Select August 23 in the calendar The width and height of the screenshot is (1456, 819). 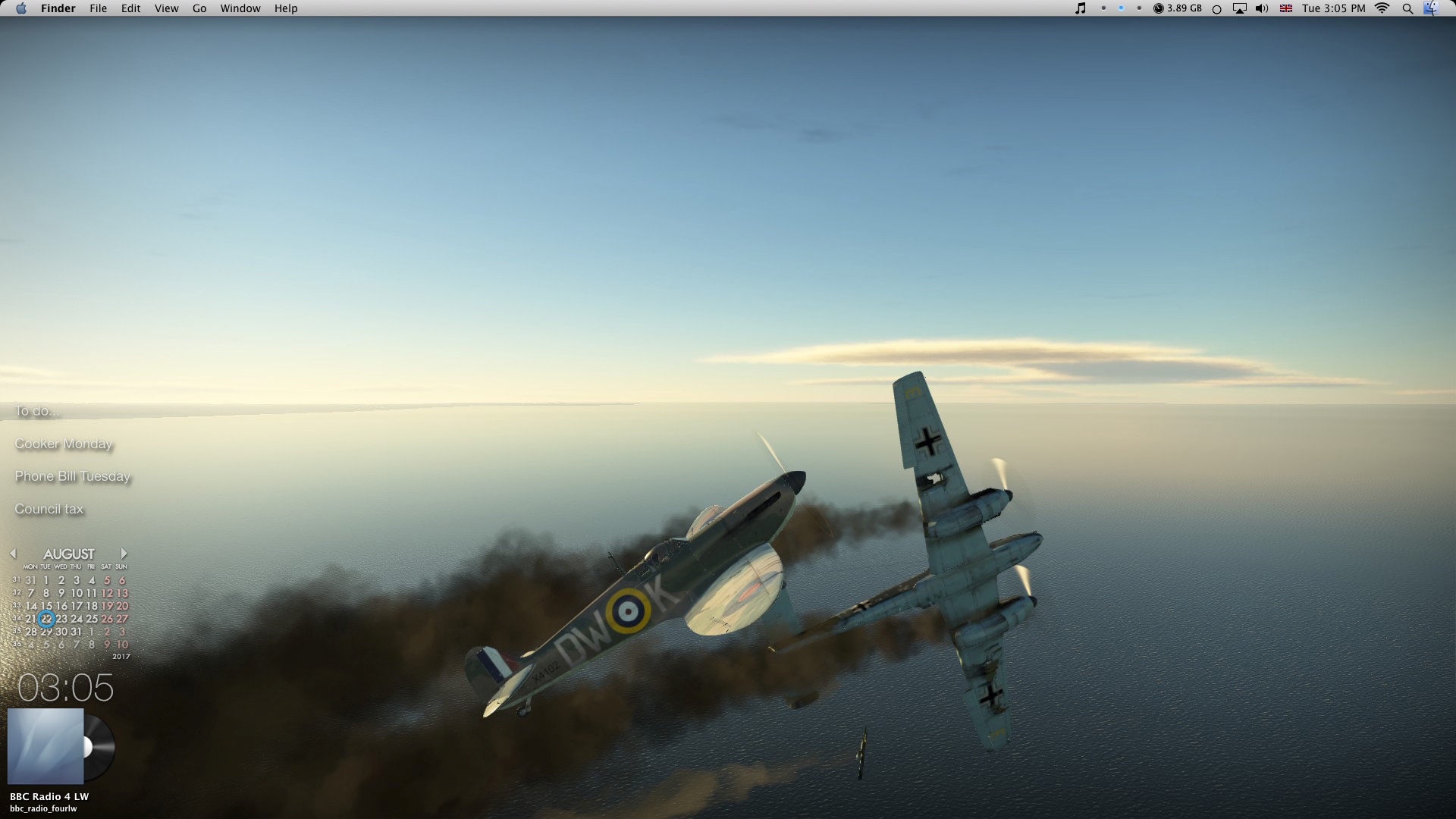pyautogui.click(x=61, y=619)
